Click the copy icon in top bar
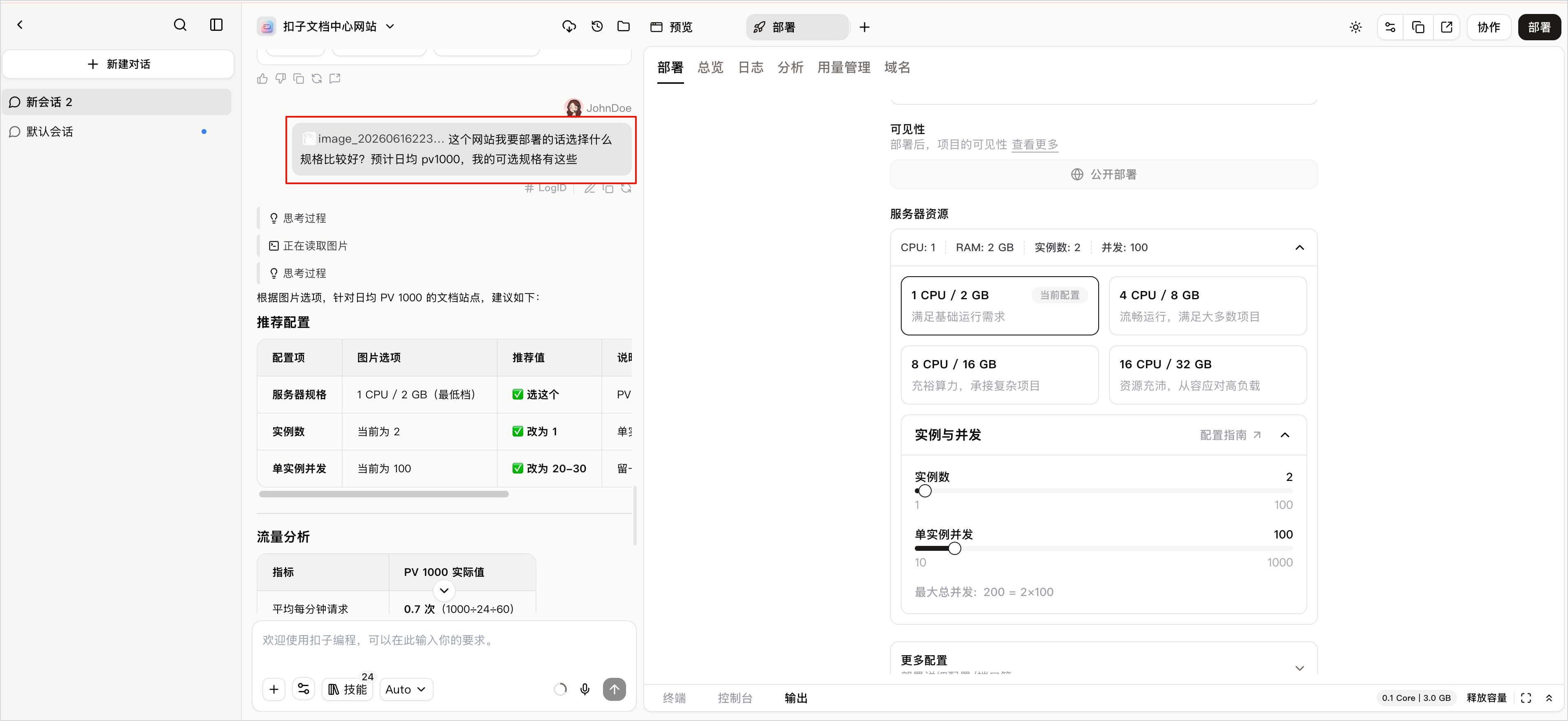1568x721 pixels. coord(1418,28)
